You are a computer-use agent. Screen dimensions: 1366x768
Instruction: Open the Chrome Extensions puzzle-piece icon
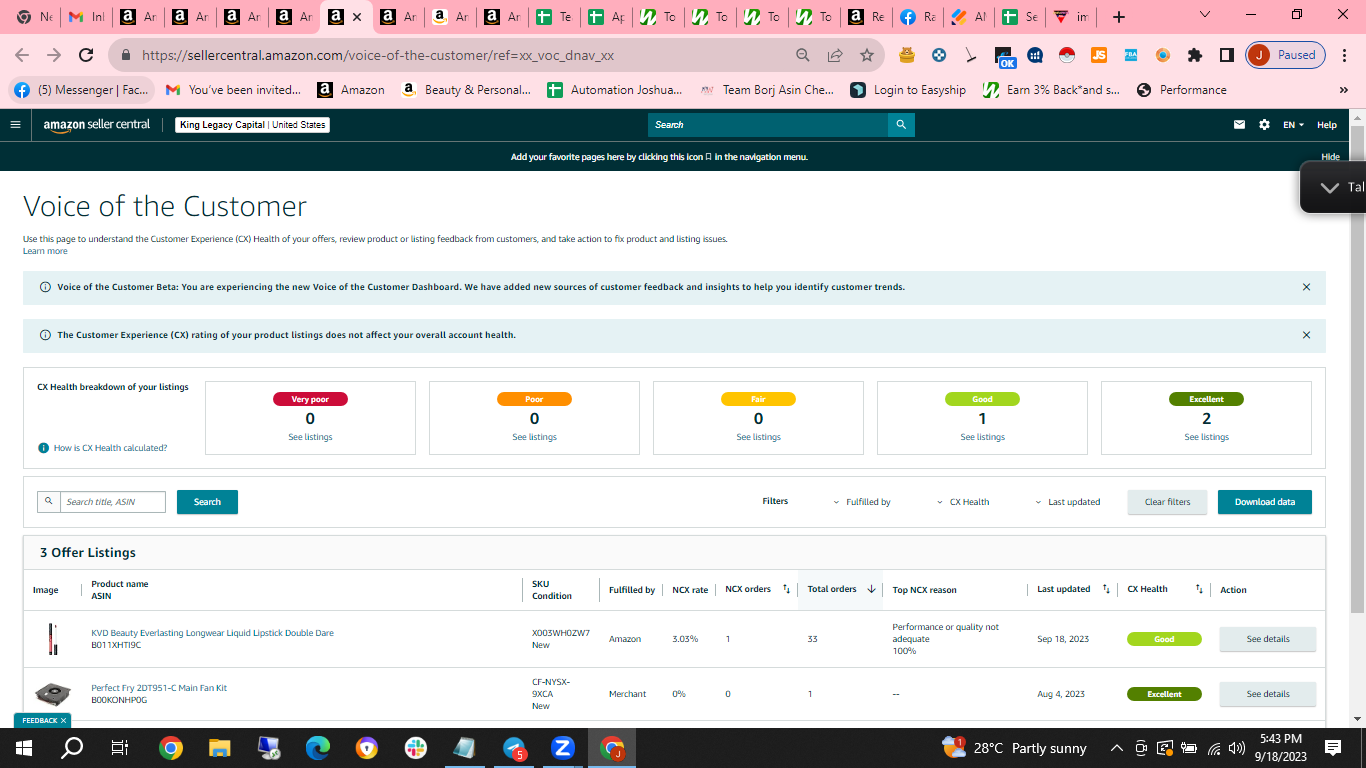[1195, 55]
